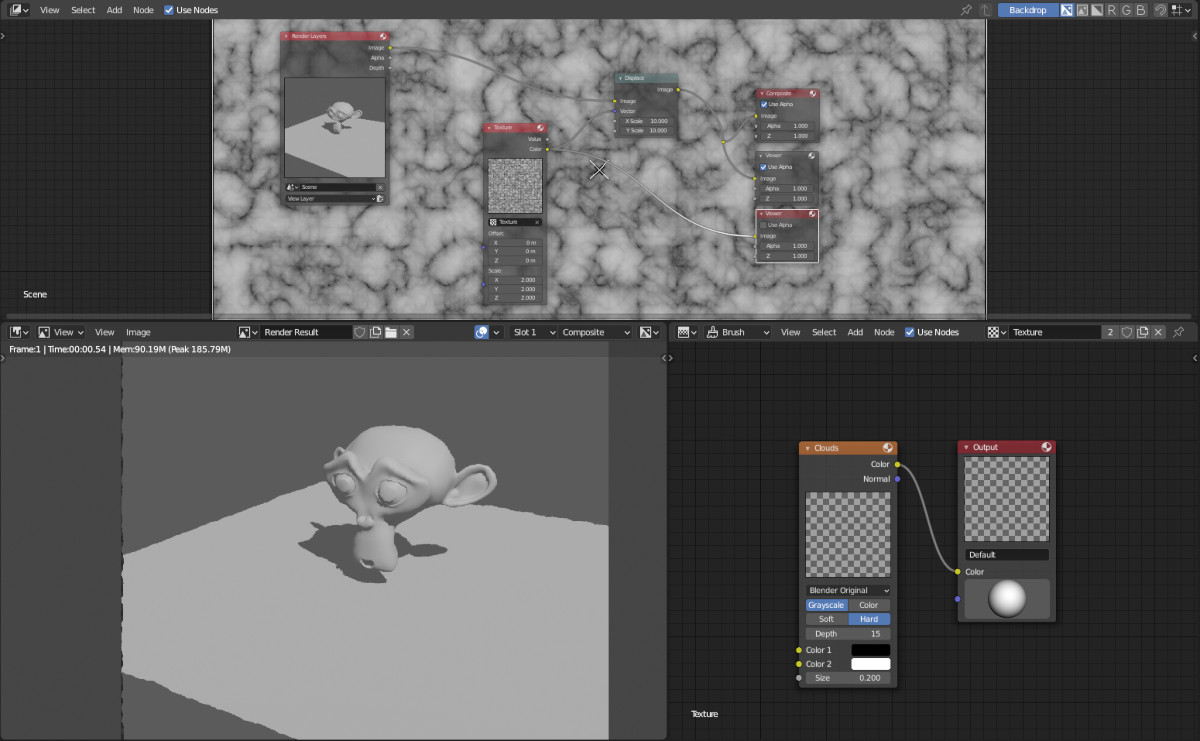Select color and alpha backdrop channel icon
Viewport: 1200px width, 741px height.
pyautogui.click(x=1067, y=10)
